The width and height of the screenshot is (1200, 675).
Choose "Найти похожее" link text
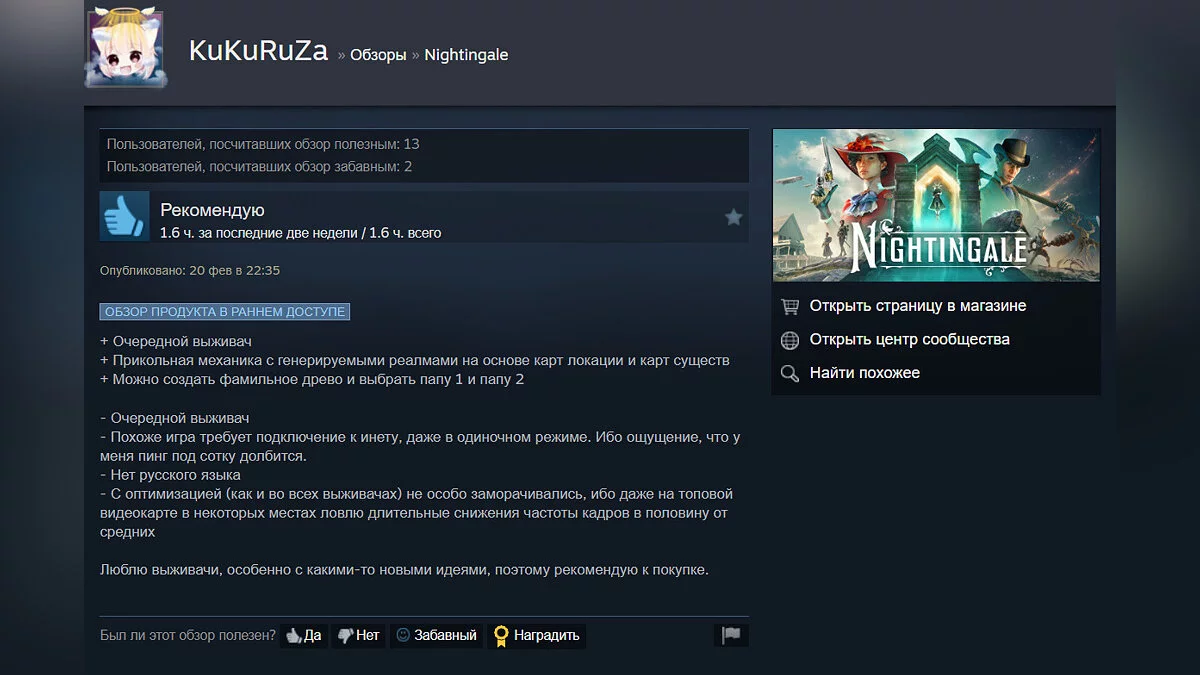(864, 373)
